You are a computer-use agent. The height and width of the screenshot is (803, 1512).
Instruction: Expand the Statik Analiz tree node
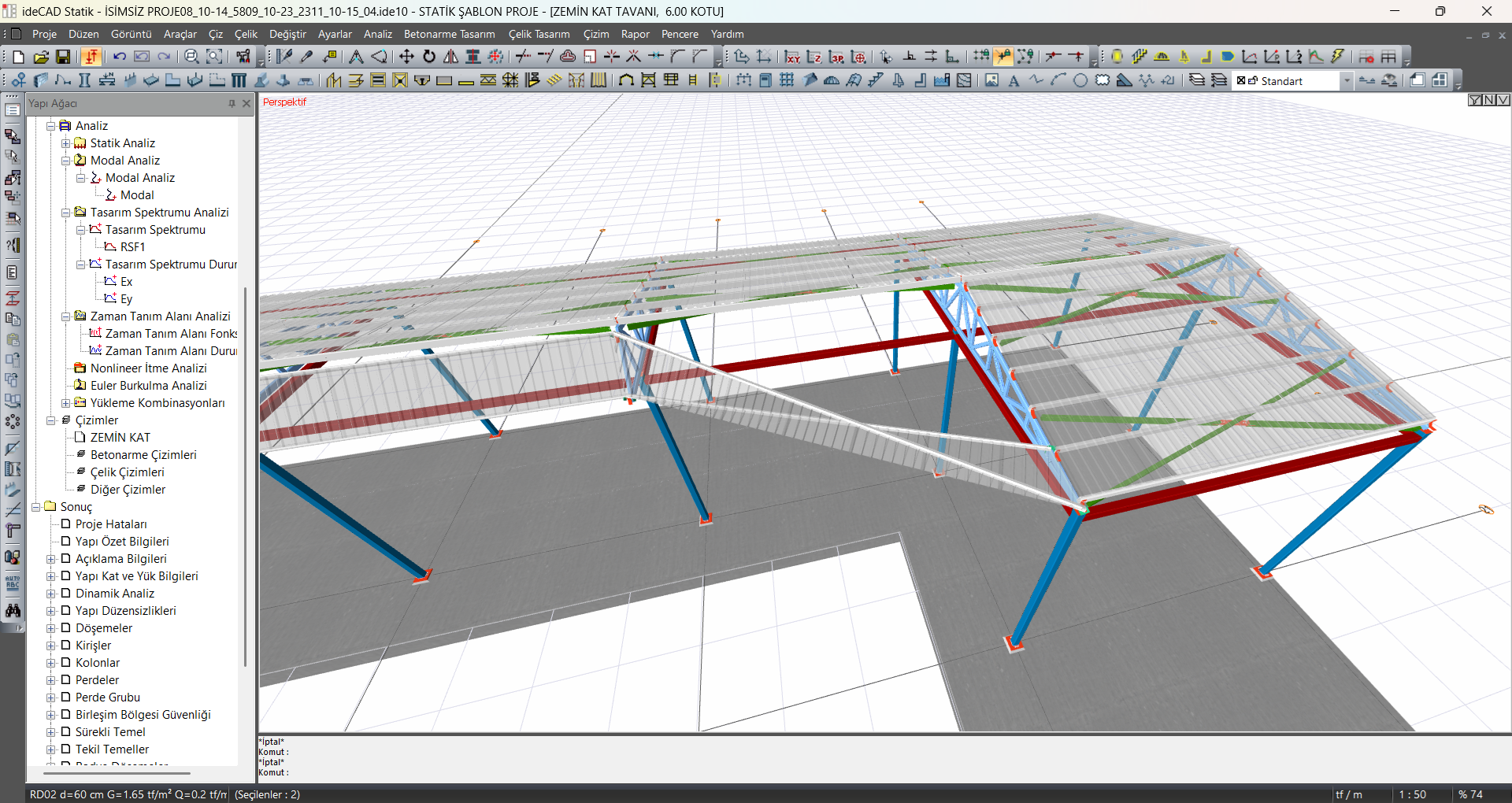[66, 143]
